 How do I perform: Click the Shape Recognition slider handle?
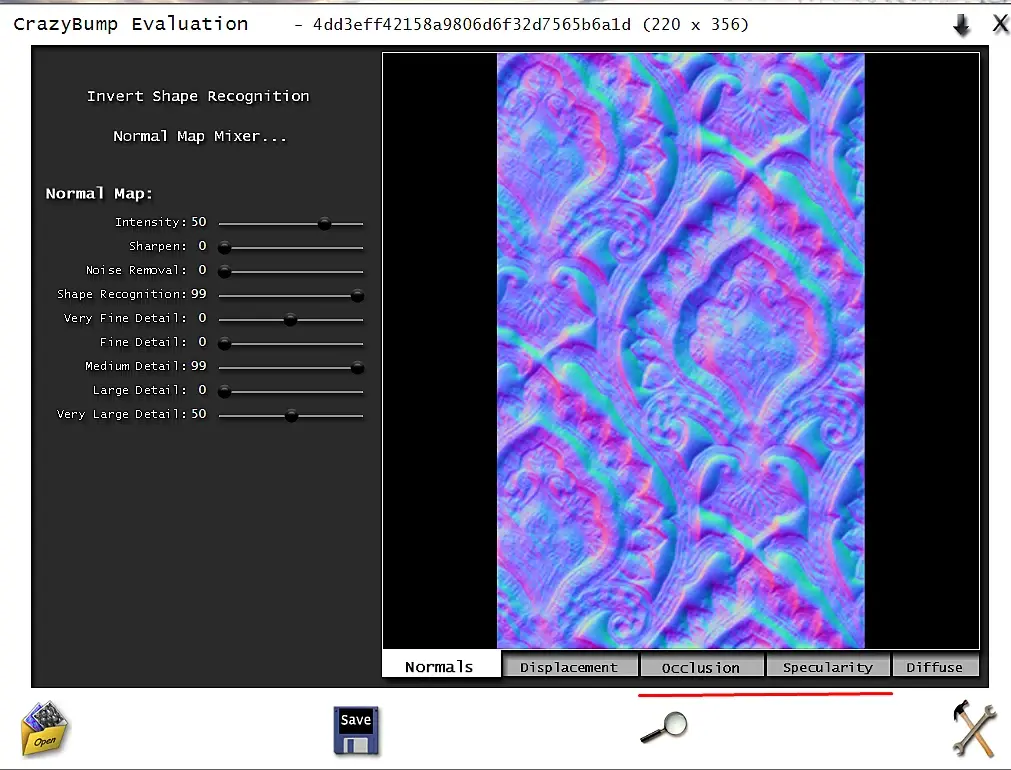click(x=357, y=296)
